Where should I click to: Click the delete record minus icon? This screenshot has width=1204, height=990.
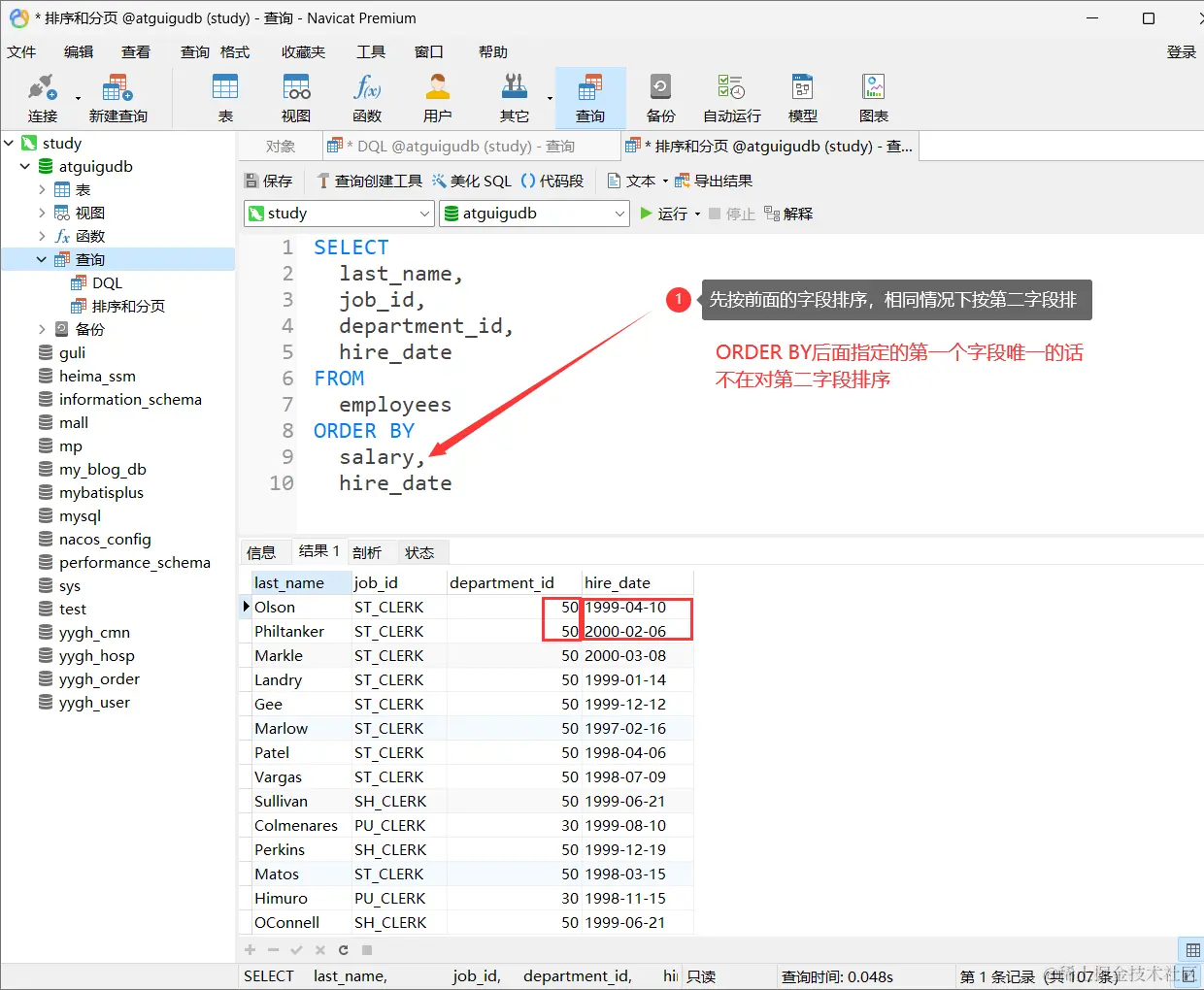tap(274, 950)
